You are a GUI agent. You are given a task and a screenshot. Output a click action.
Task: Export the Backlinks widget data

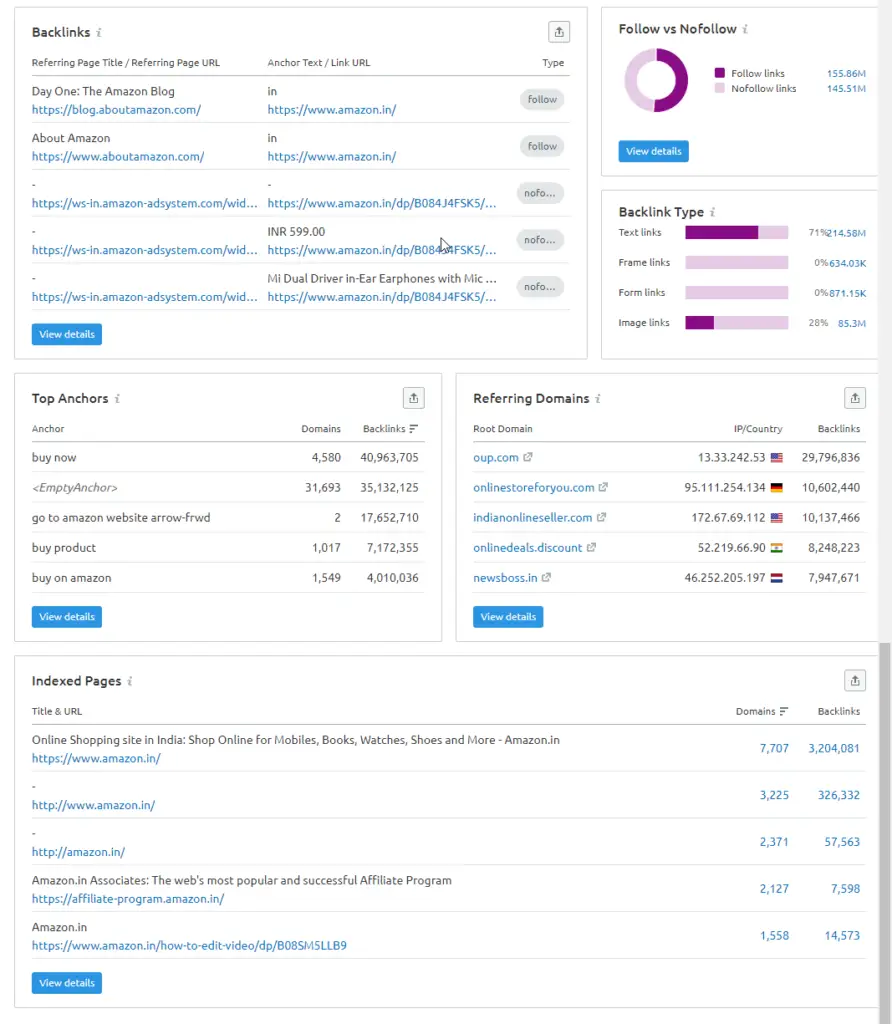pos(559,31)
